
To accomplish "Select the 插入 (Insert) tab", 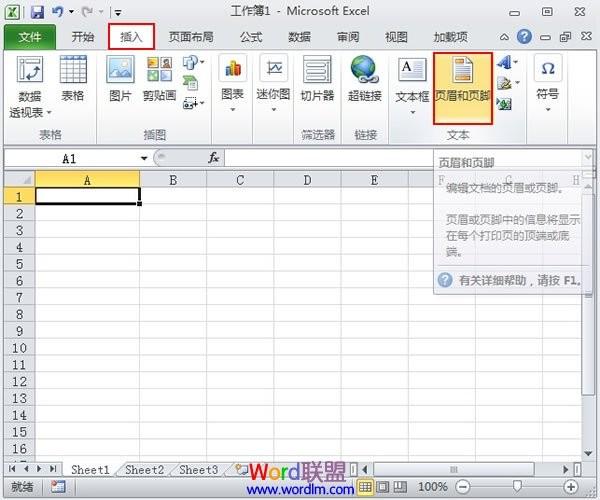I will coord(131,37).
